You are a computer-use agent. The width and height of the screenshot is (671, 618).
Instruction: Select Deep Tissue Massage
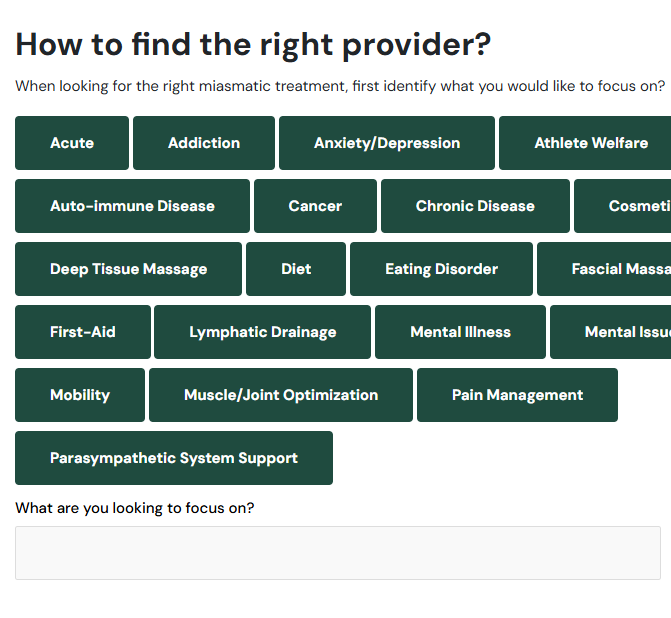[x=128, y=269]
